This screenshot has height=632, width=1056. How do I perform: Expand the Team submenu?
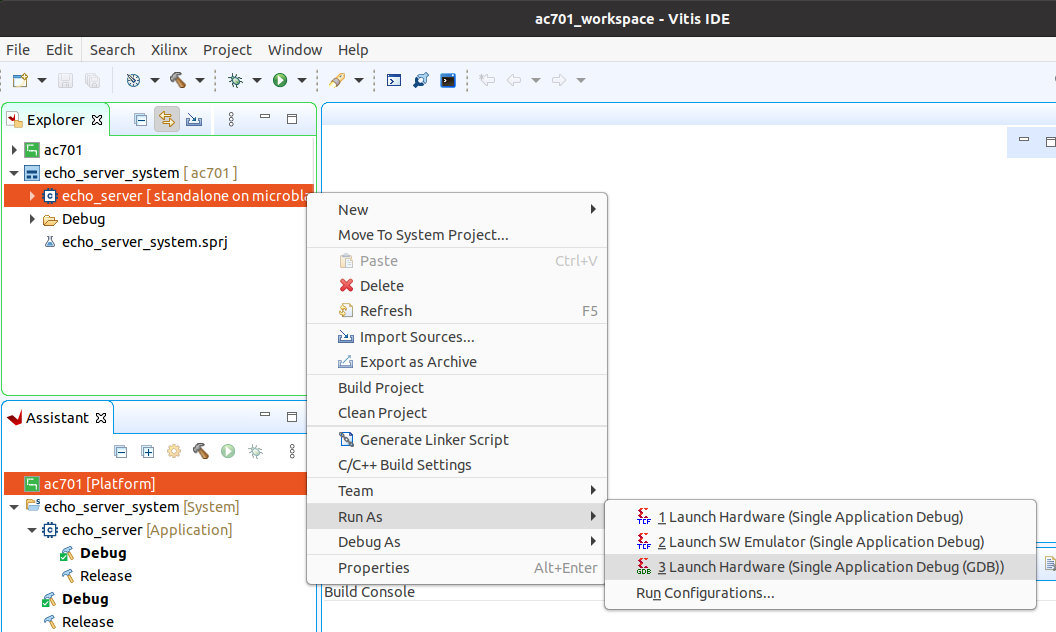coord(457,491)
